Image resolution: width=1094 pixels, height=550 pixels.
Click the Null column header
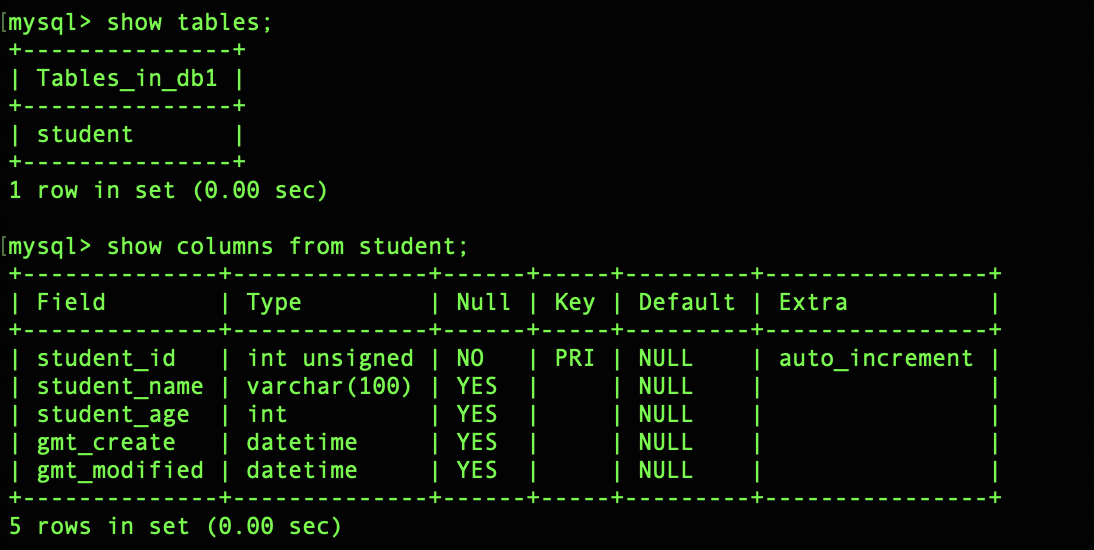pos(484,302)
